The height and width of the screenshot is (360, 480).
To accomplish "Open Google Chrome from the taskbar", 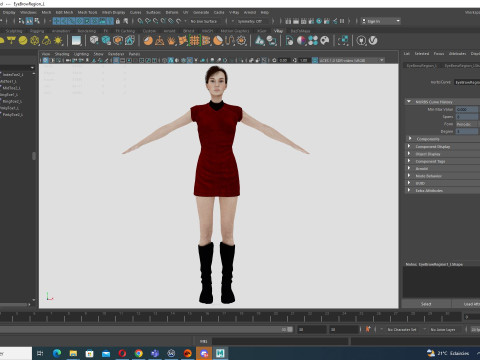I will point(139,353).
